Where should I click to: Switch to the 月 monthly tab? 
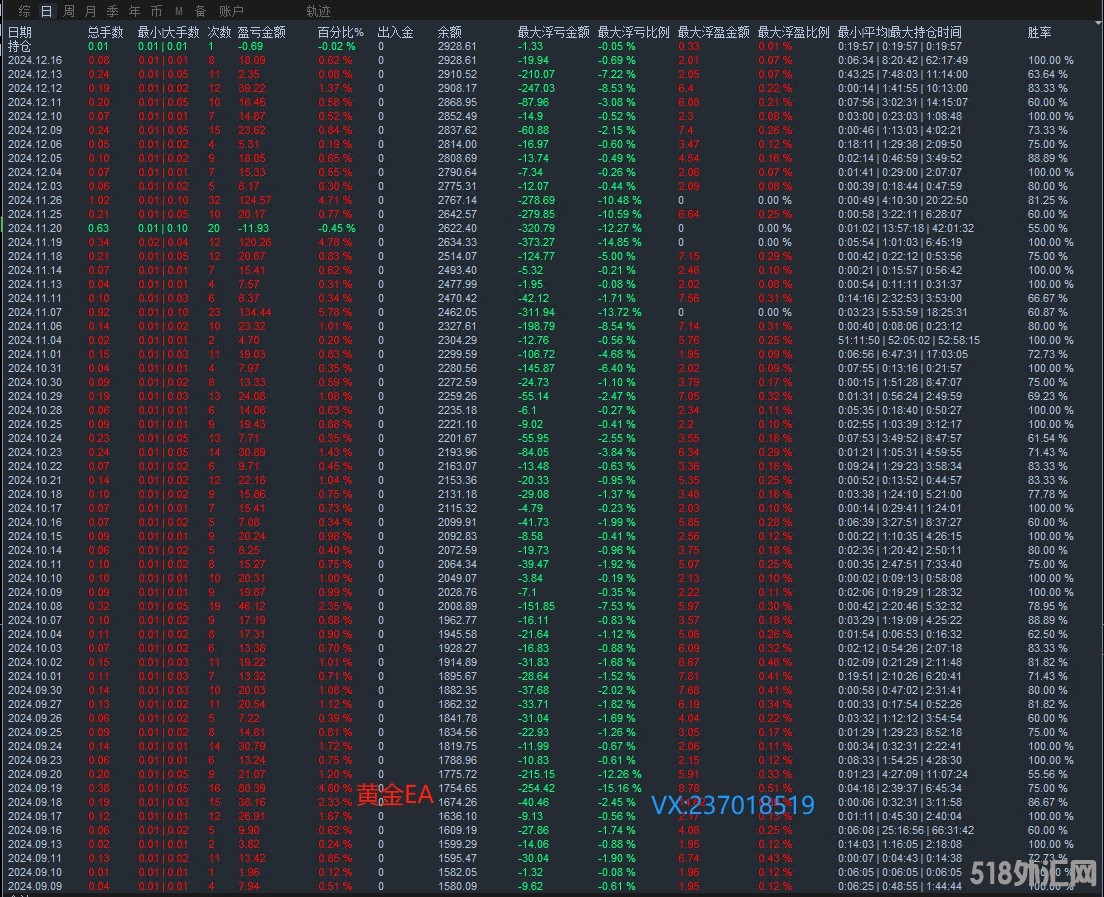point(91,11)
